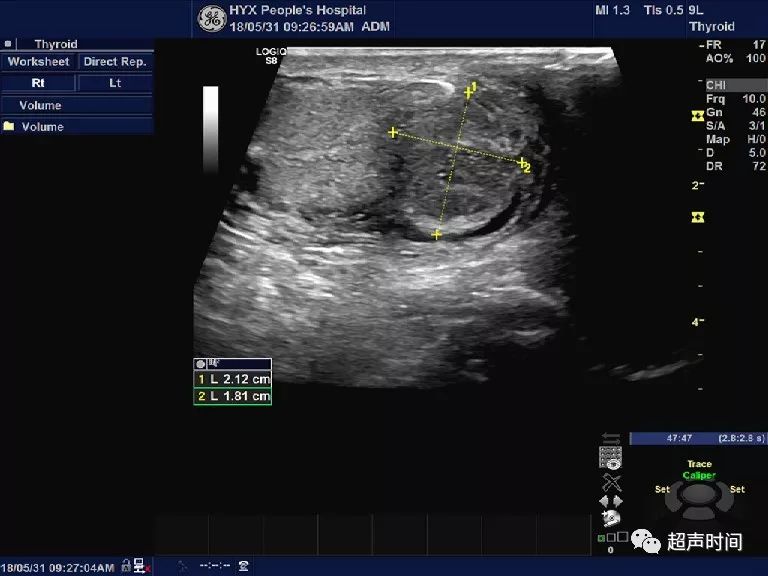Click the D 5.0 depth parameter

click(x=736, y=153)
